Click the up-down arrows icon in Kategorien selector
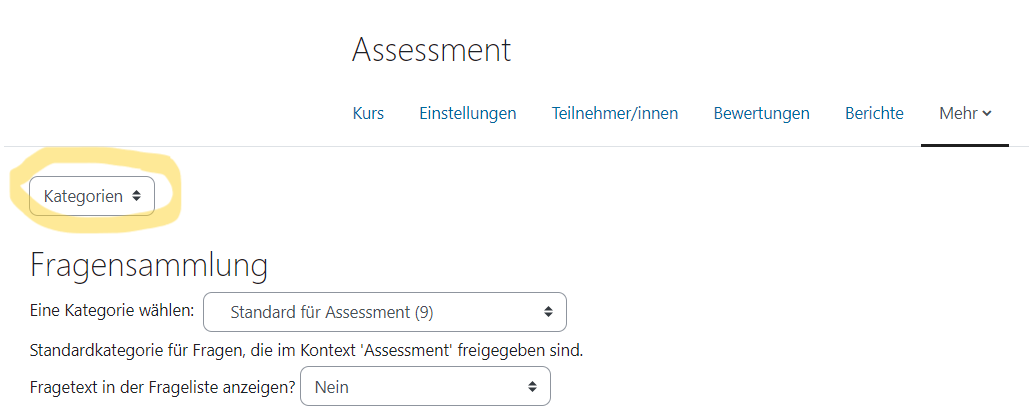The image size is (1029, 412). point(136,196)
